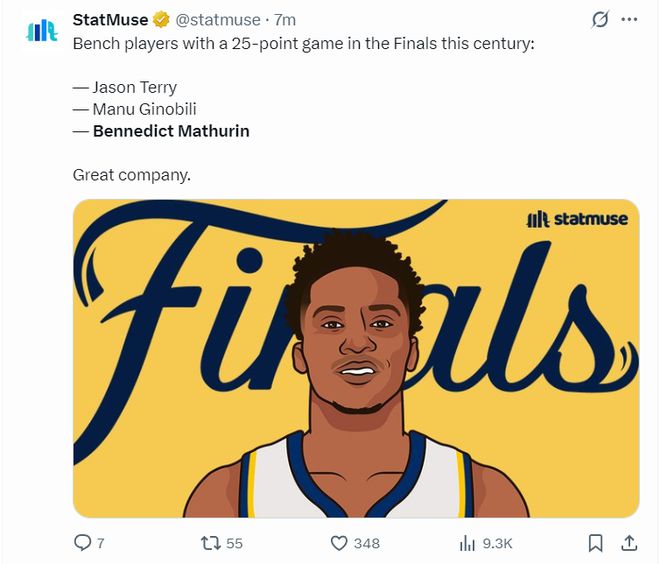Click the "Great company." tweet text
660x564 pixels.
pos(131,175)
